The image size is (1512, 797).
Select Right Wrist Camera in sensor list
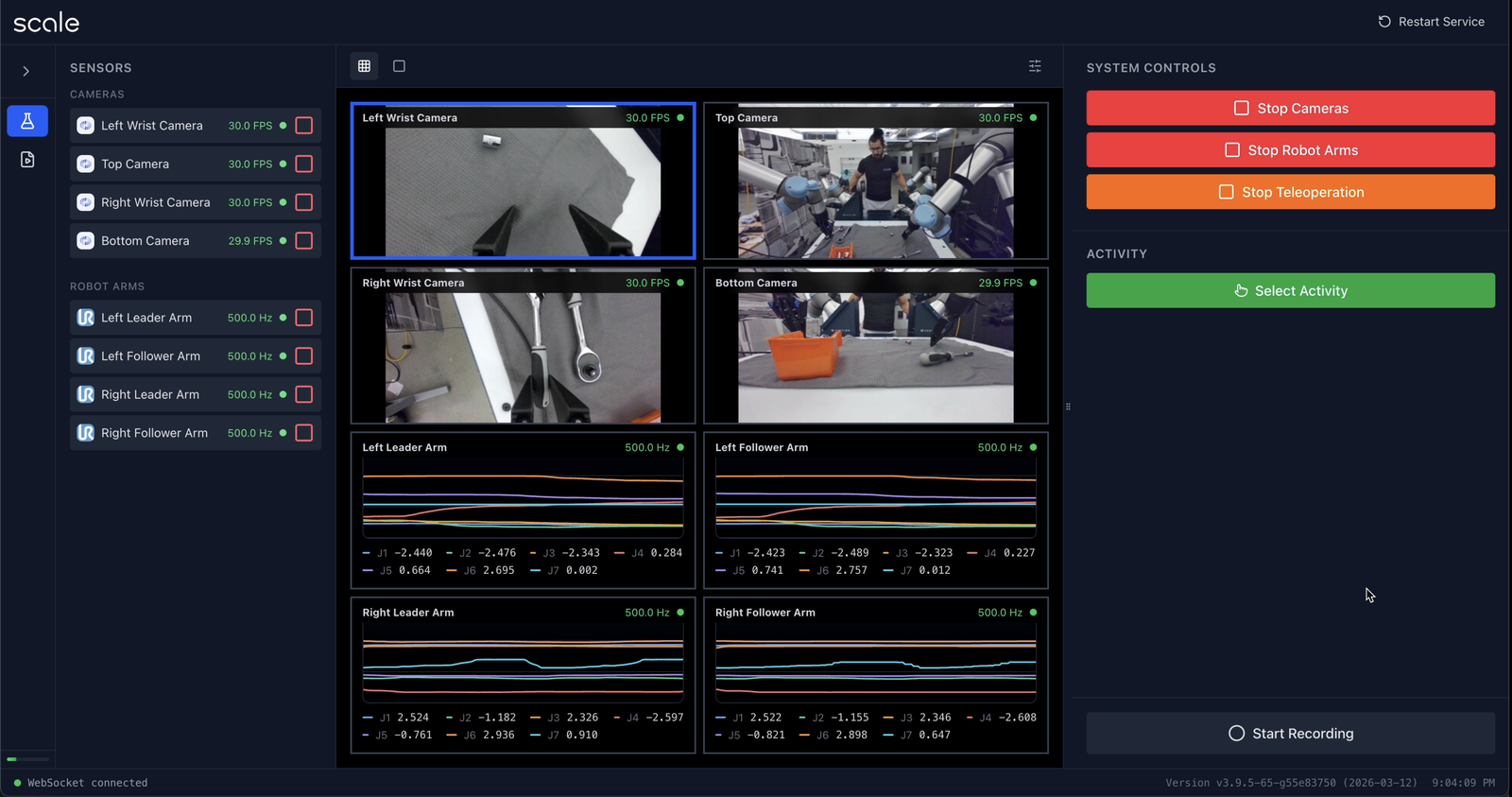[156, 202]
